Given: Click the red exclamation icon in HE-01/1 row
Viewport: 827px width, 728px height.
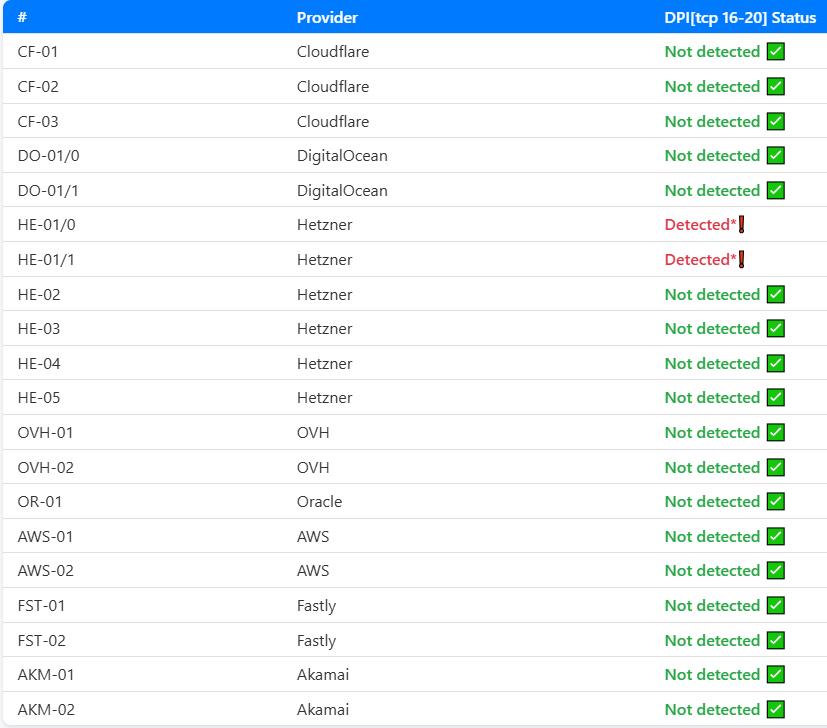Looking at the screenshot, I should [742, 260].
